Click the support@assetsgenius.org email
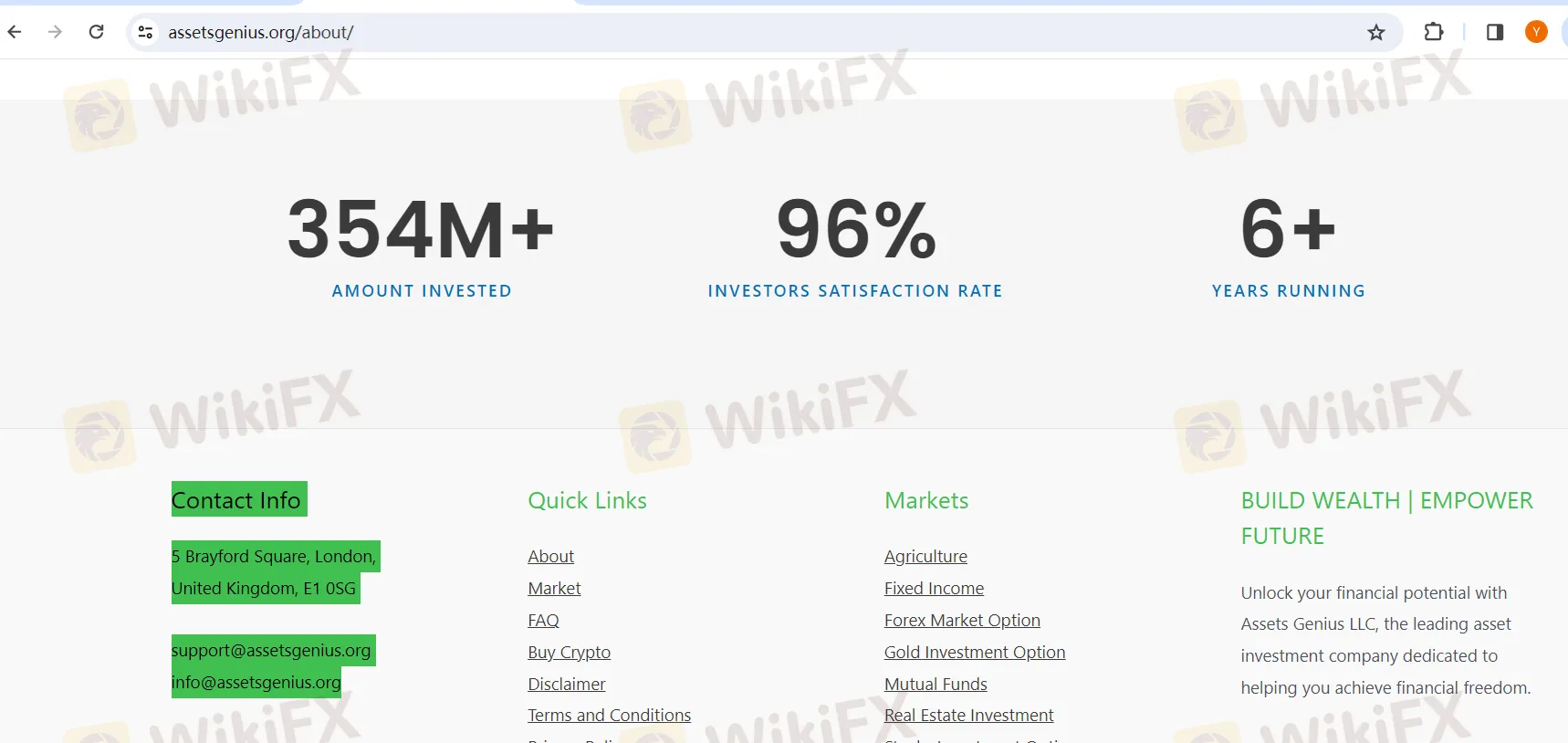 pos(271,650)
